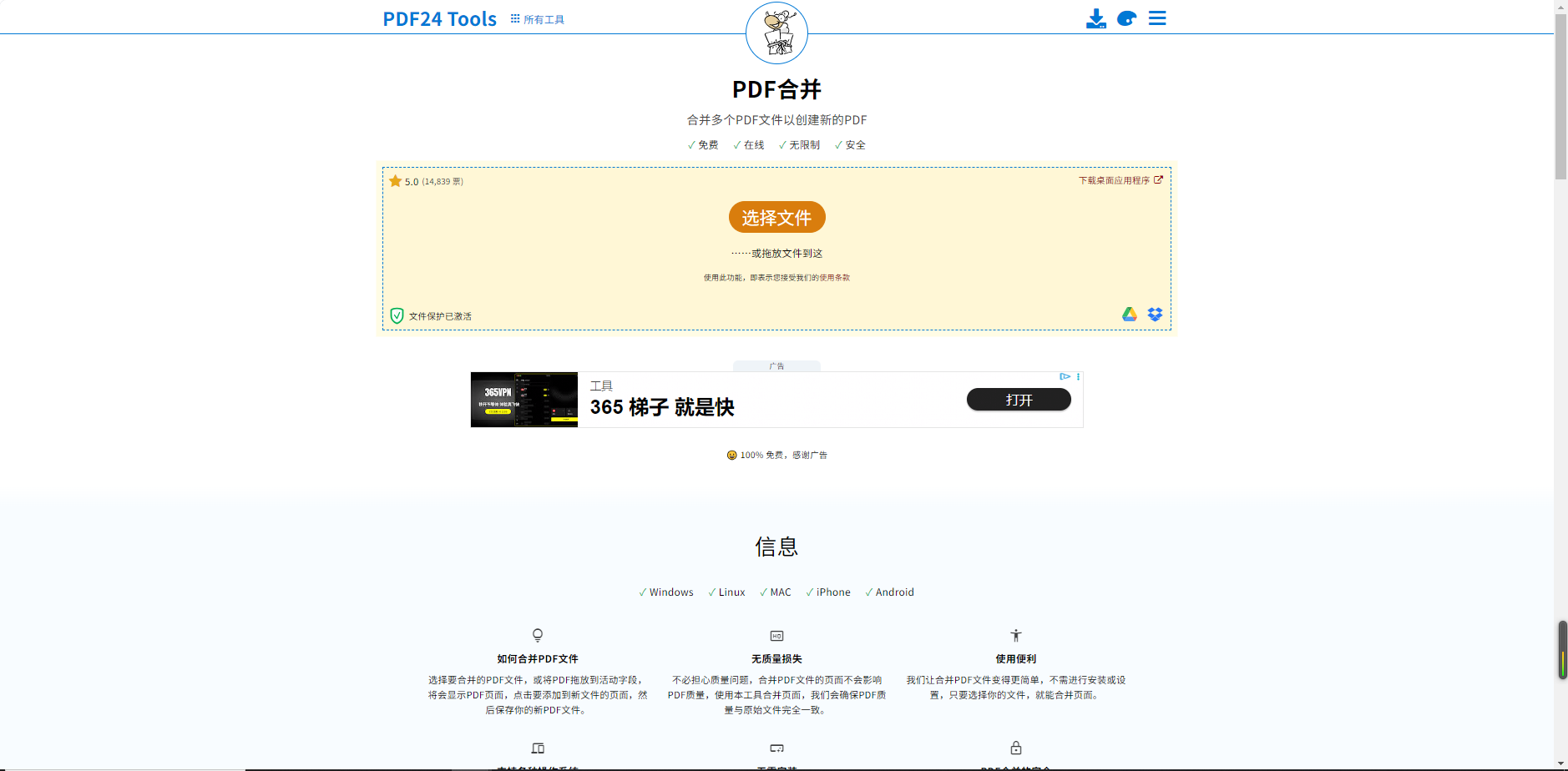Viewport: 1568px width, 771px height.
Task: Click the AdChoices triangle icon on ad
Action: [x=1065, y=377]
